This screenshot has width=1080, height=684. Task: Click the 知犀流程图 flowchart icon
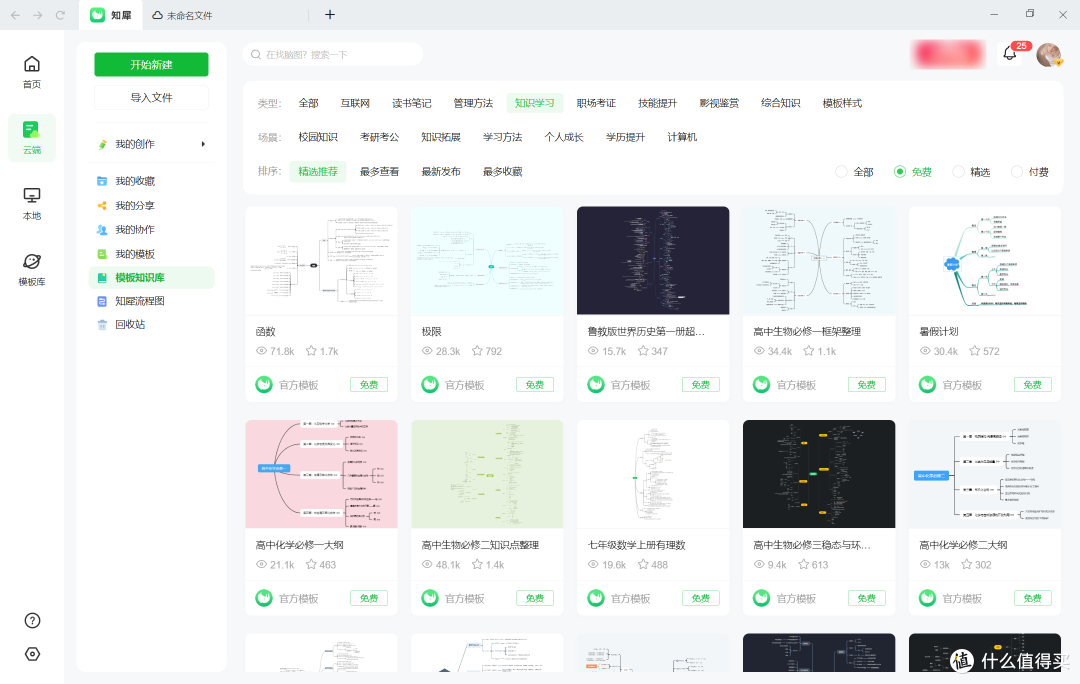click(x=102, y=301)
